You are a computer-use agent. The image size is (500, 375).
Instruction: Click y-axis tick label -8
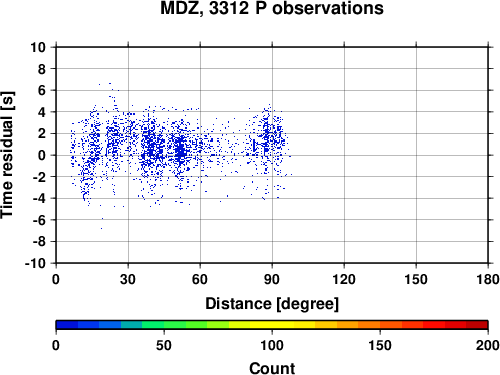[39, 241]
